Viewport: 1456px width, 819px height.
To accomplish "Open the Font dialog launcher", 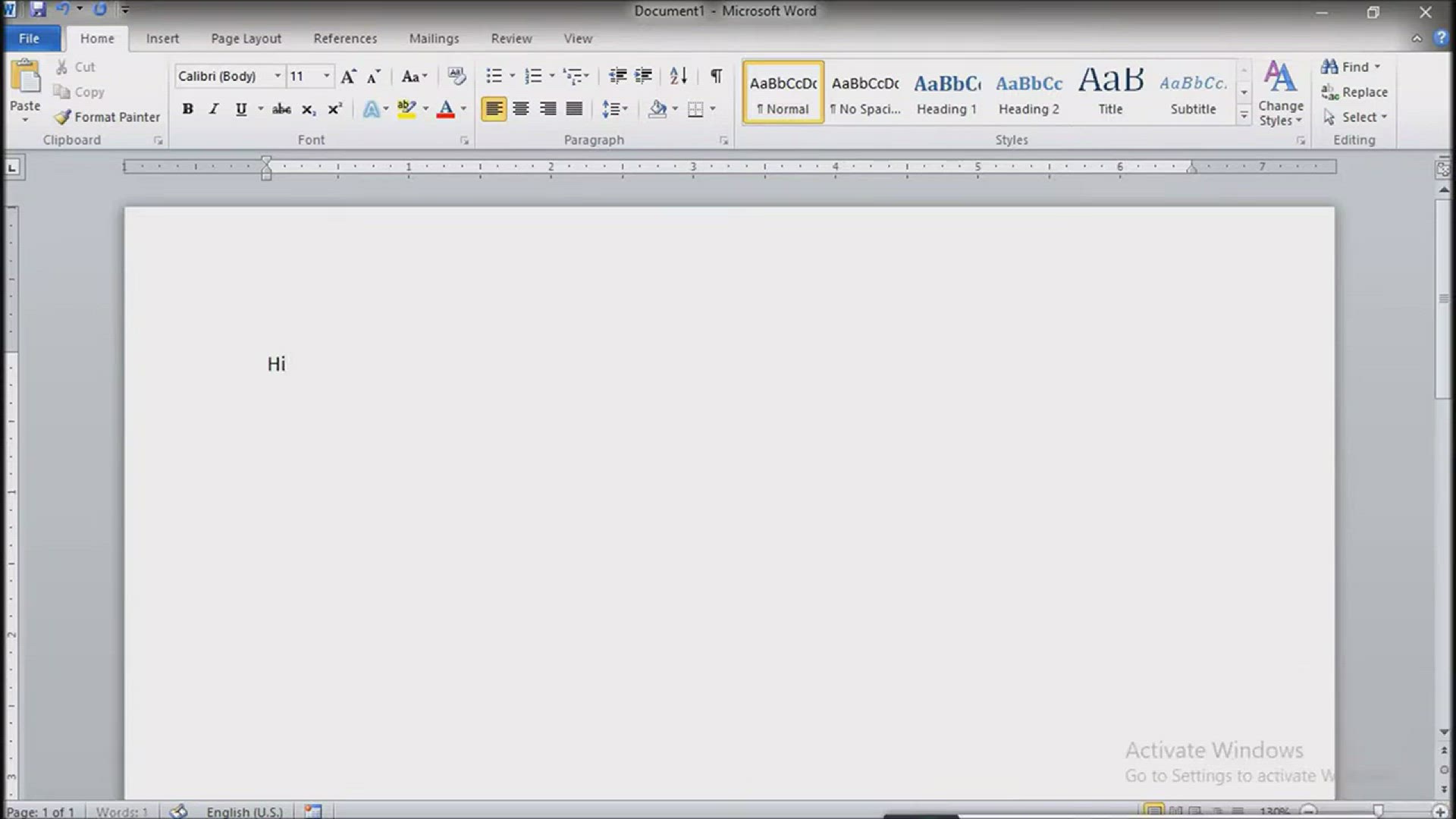I will pyautogui.click(x=464, y=140).
